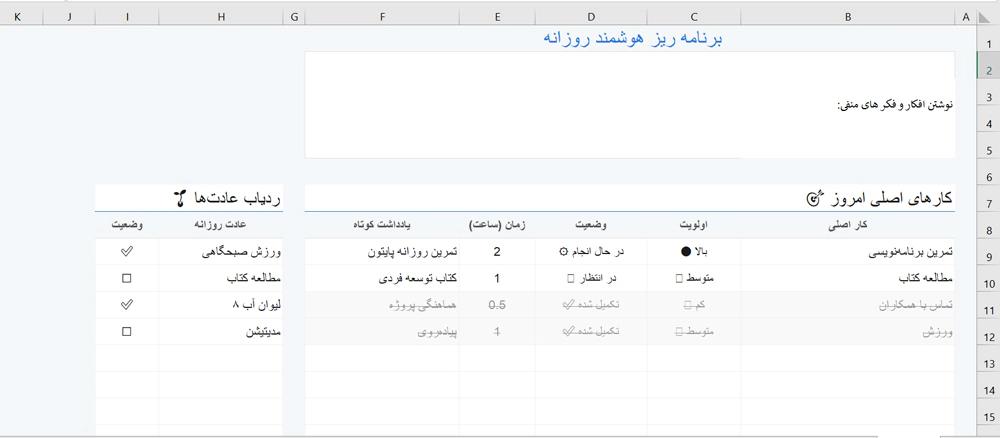
Task: Select the status cell در حال انجام
Action: tap(591, 252)
